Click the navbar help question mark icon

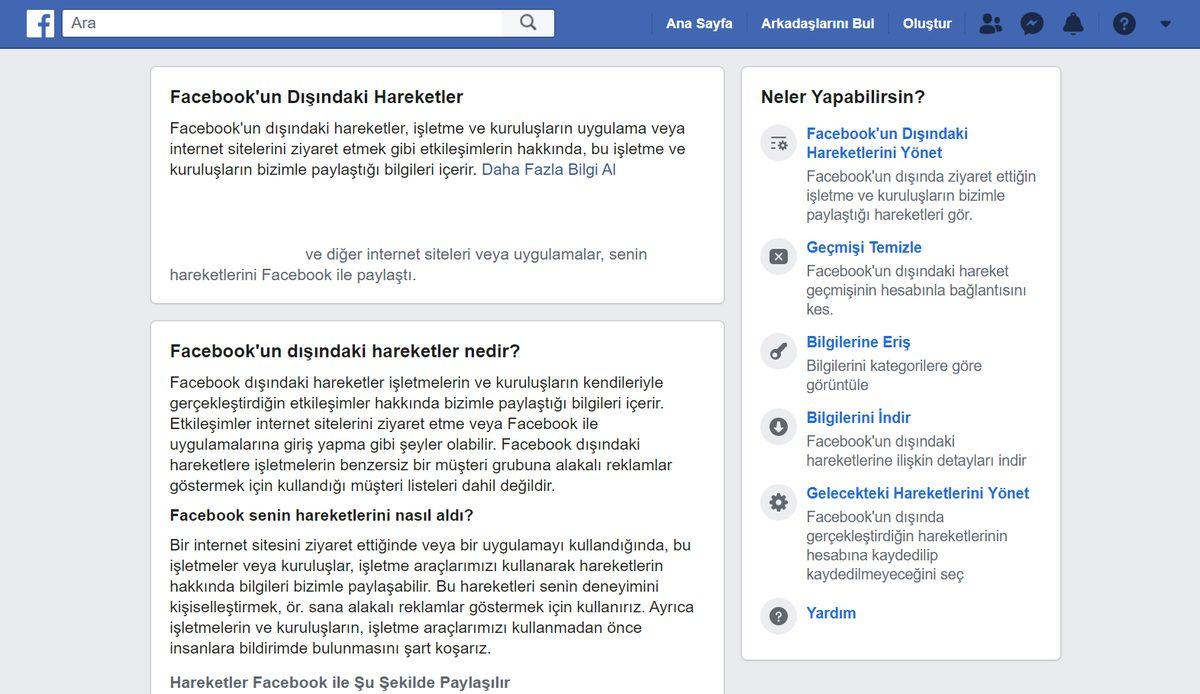[x=1124, y=23]
